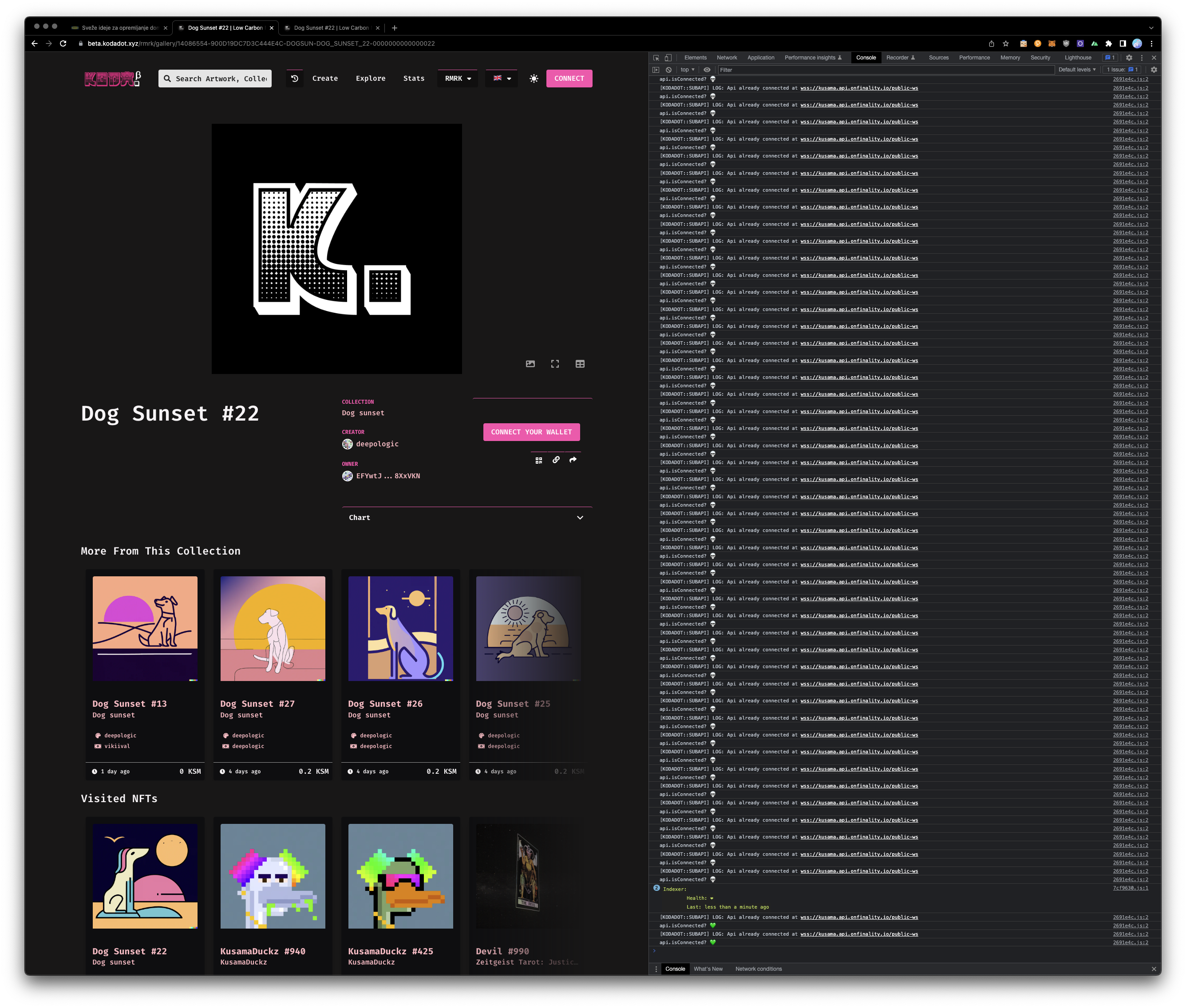
Task: Open the history icon in the navbar
Action: pyautogui.click(x=294, y=78)
